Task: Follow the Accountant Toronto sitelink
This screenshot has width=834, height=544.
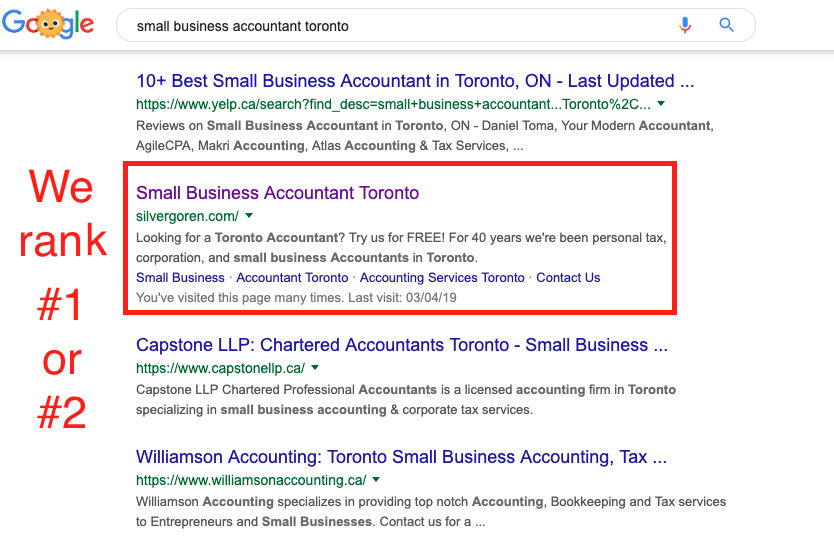Action: 292,278
